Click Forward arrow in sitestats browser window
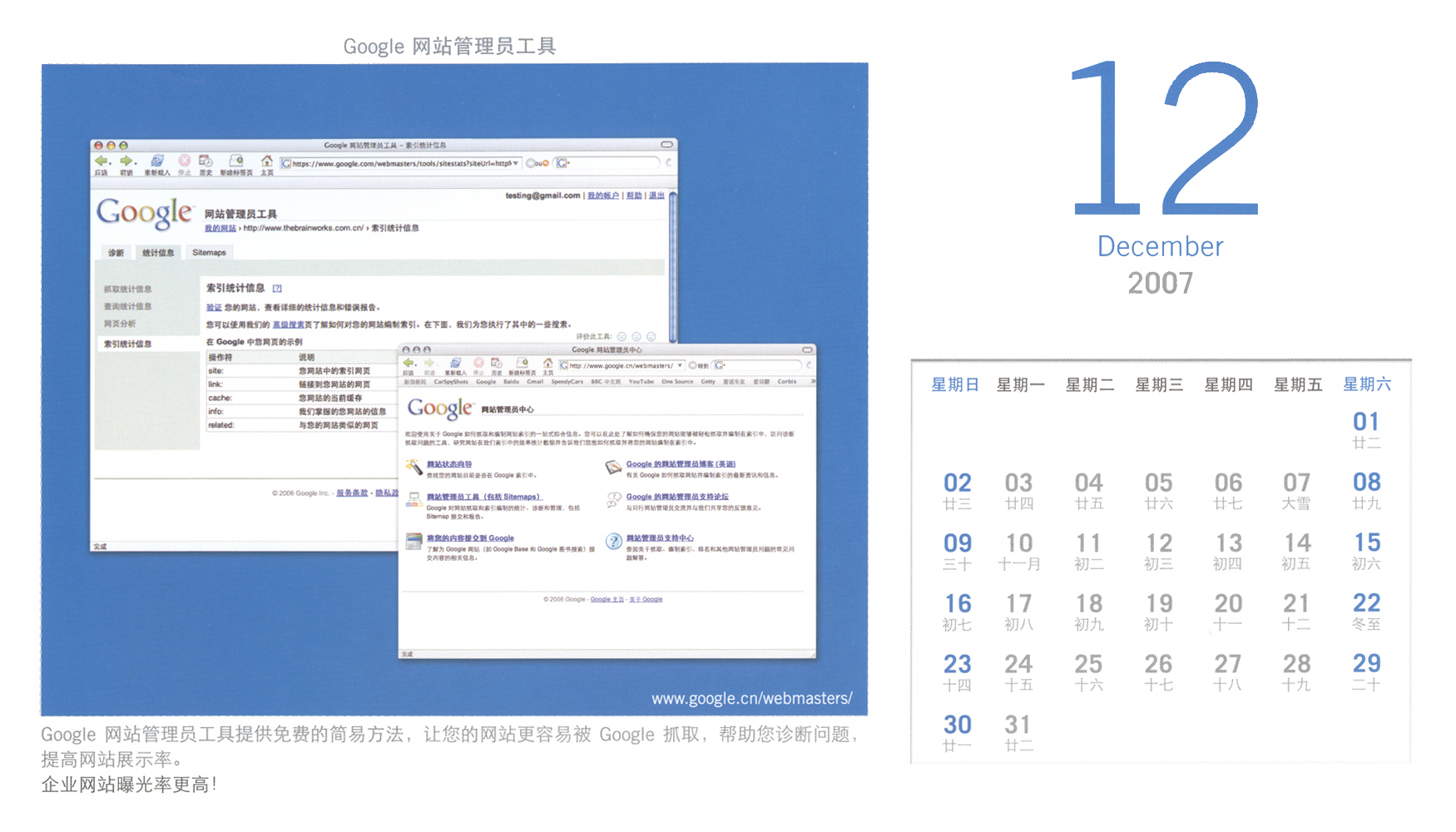Viewport: 1456px width, 832px height. point(126,161)
